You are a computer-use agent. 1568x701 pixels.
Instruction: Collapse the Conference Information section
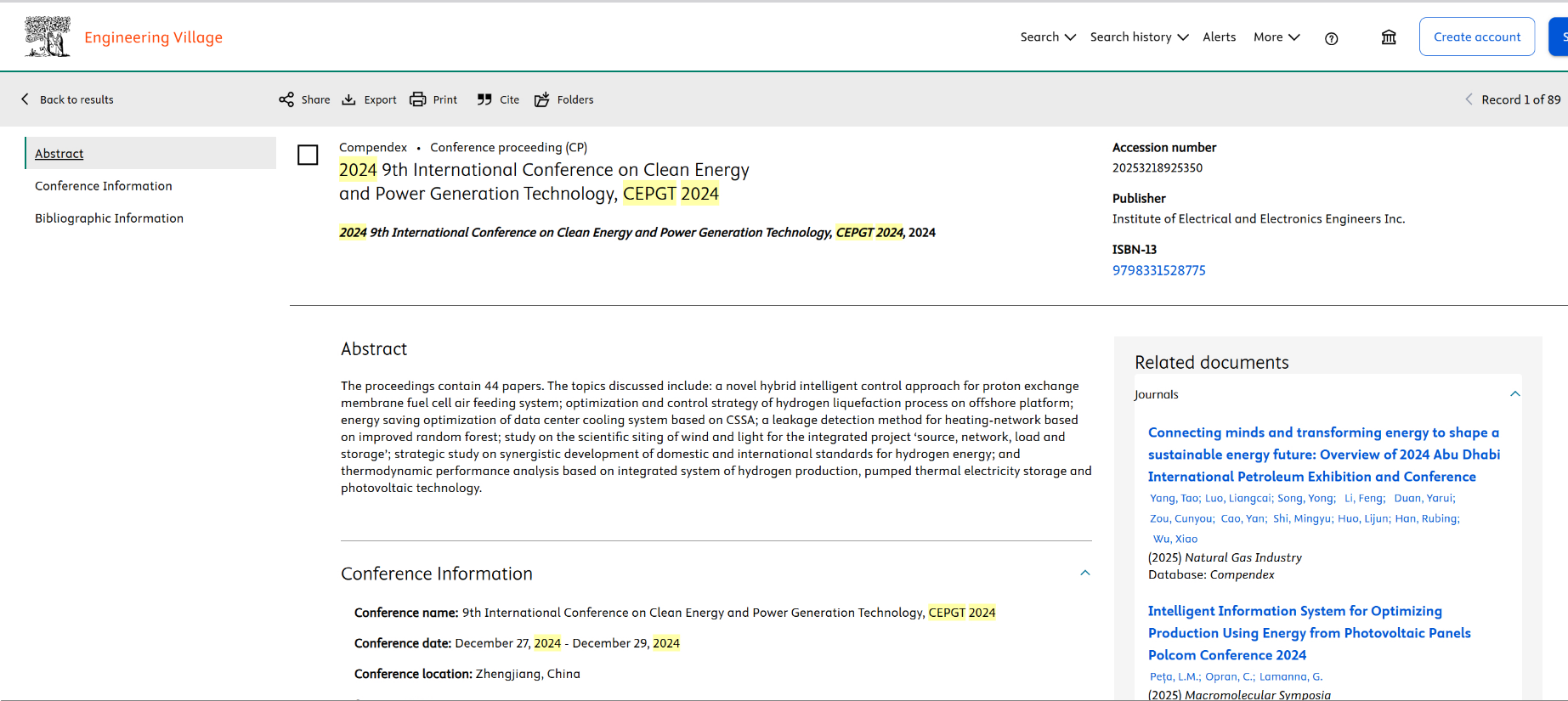(x=1085, y=574)
